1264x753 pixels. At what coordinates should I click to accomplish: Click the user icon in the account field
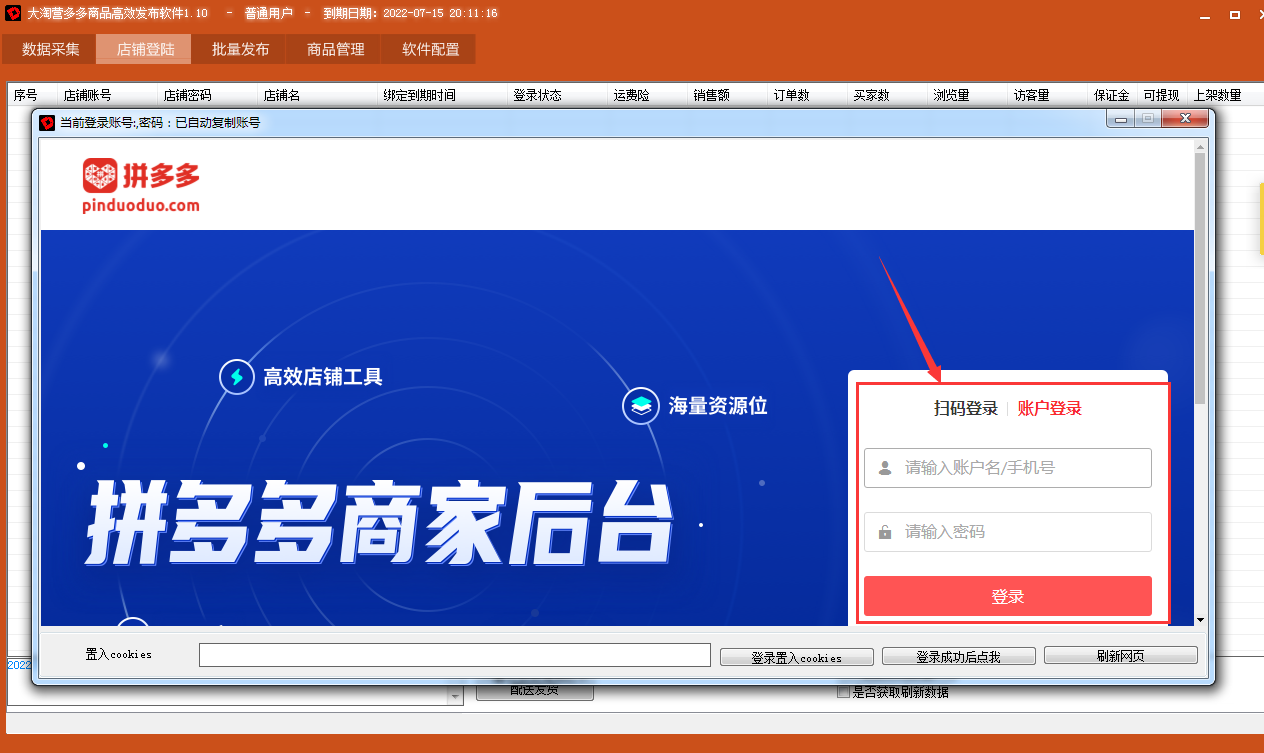tap(885, 467)
